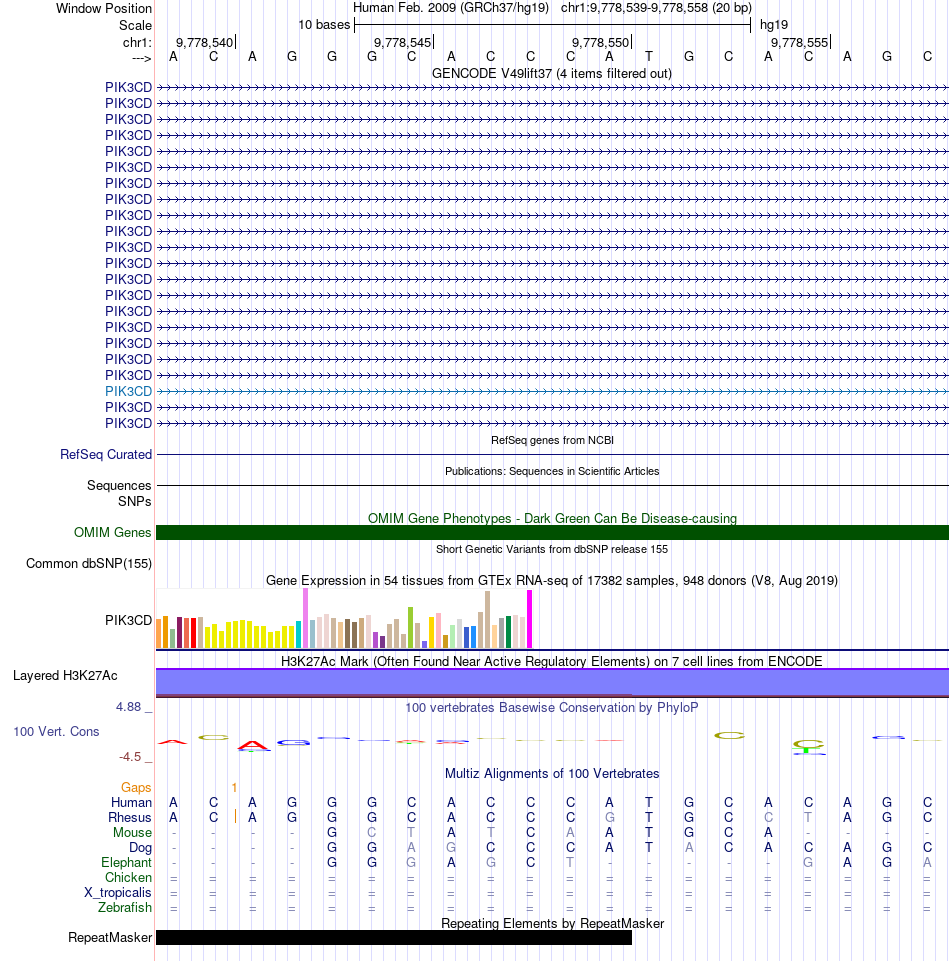The height and width of the screenshot is (961, 950).
Task: Click the chr1:9,778,539-9,778,558 (20 bp) position text
Action: coord(656,8)
